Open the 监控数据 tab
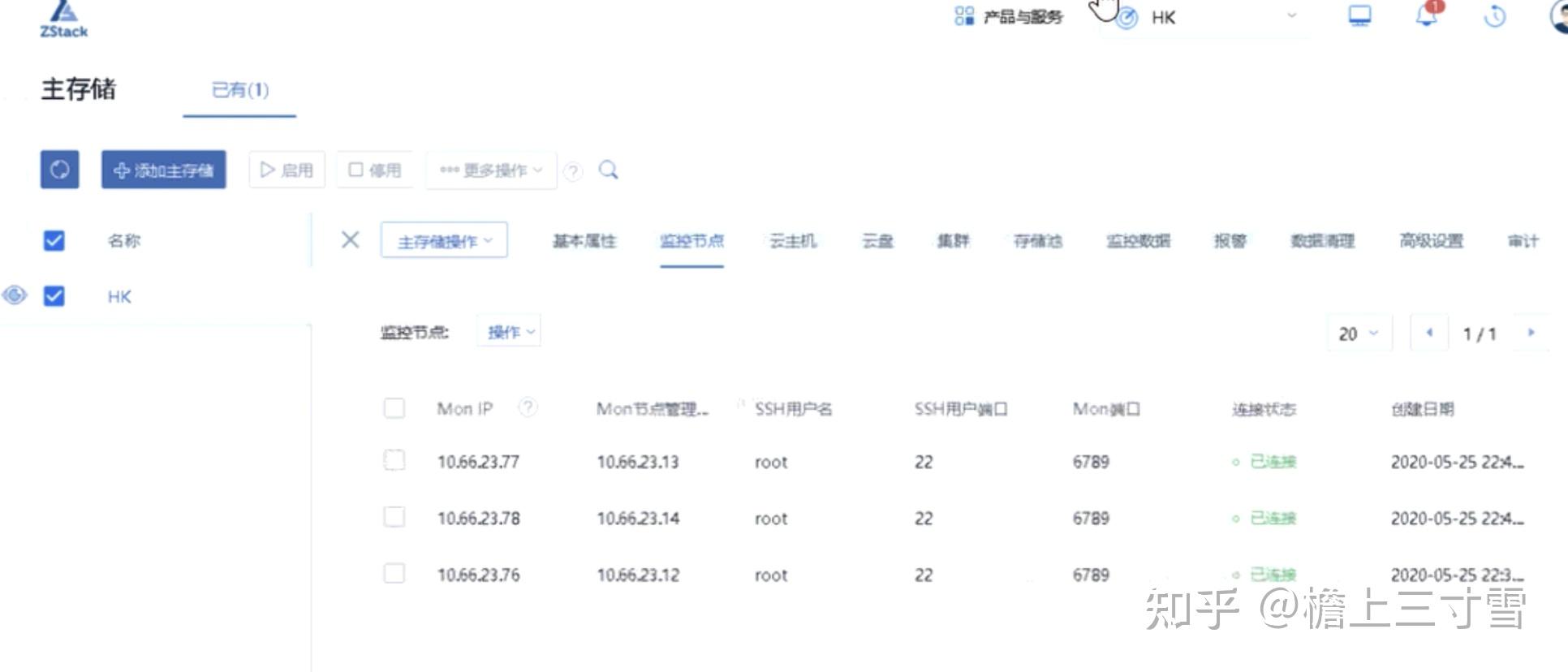This screenshot has width=1568, height=672. coord(1139,241)
